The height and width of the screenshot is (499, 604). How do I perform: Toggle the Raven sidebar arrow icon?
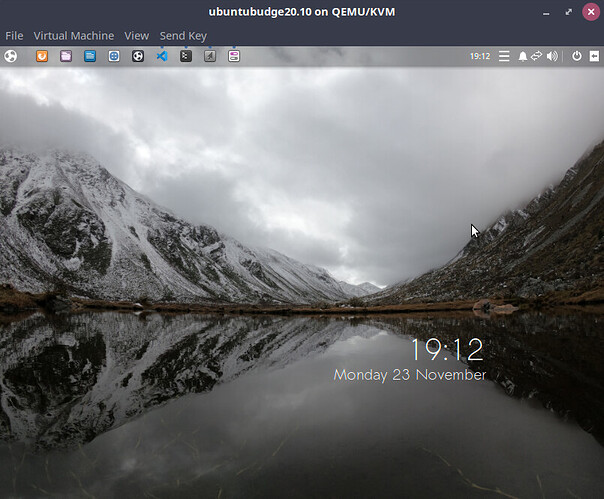point(594,56)
